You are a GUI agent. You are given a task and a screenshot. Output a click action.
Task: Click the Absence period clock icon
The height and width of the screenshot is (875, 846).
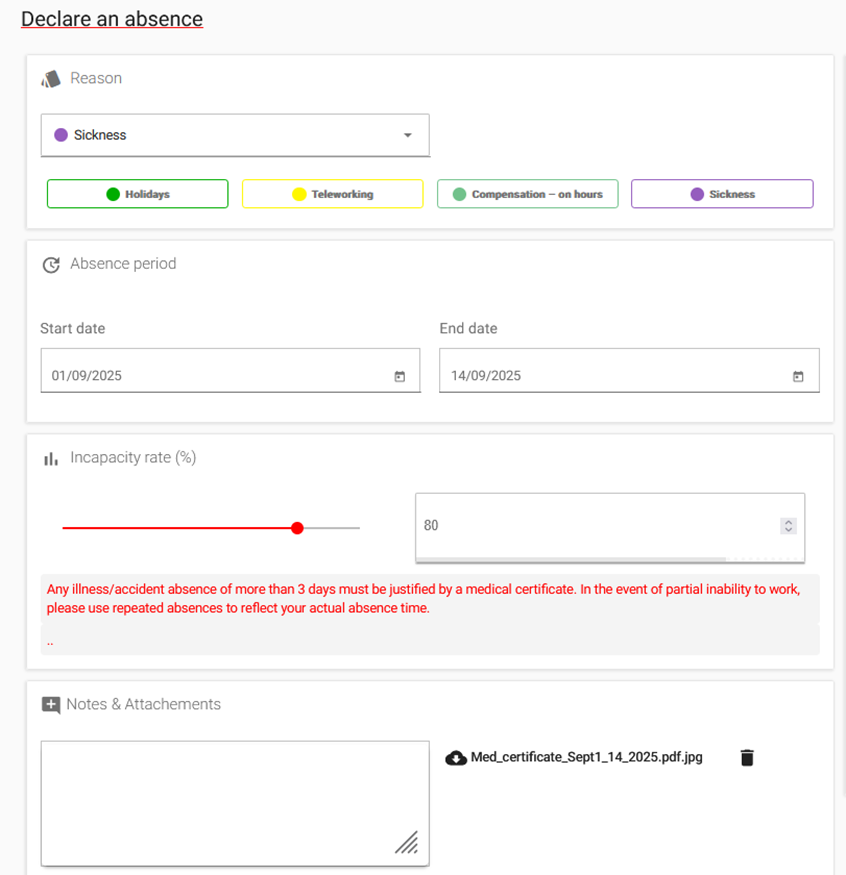(51, 265)
